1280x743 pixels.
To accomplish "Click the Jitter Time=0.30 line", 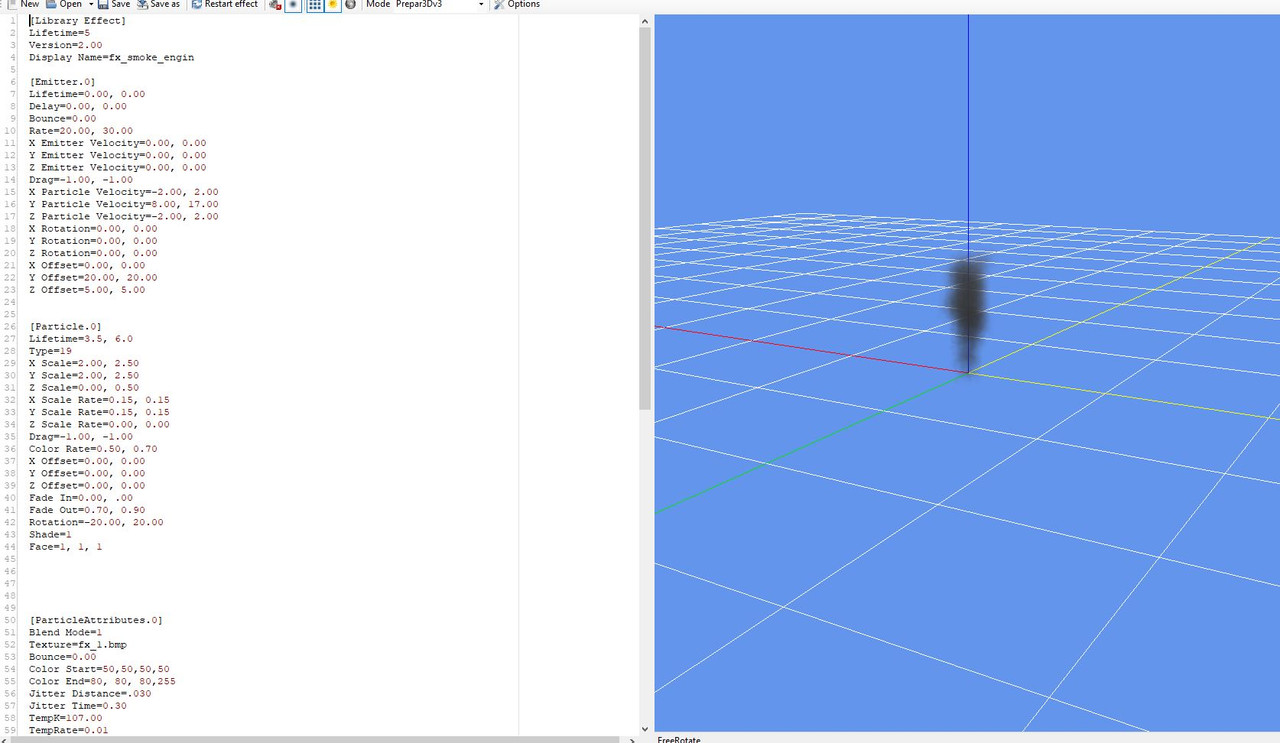I will (x=77, y=706).
